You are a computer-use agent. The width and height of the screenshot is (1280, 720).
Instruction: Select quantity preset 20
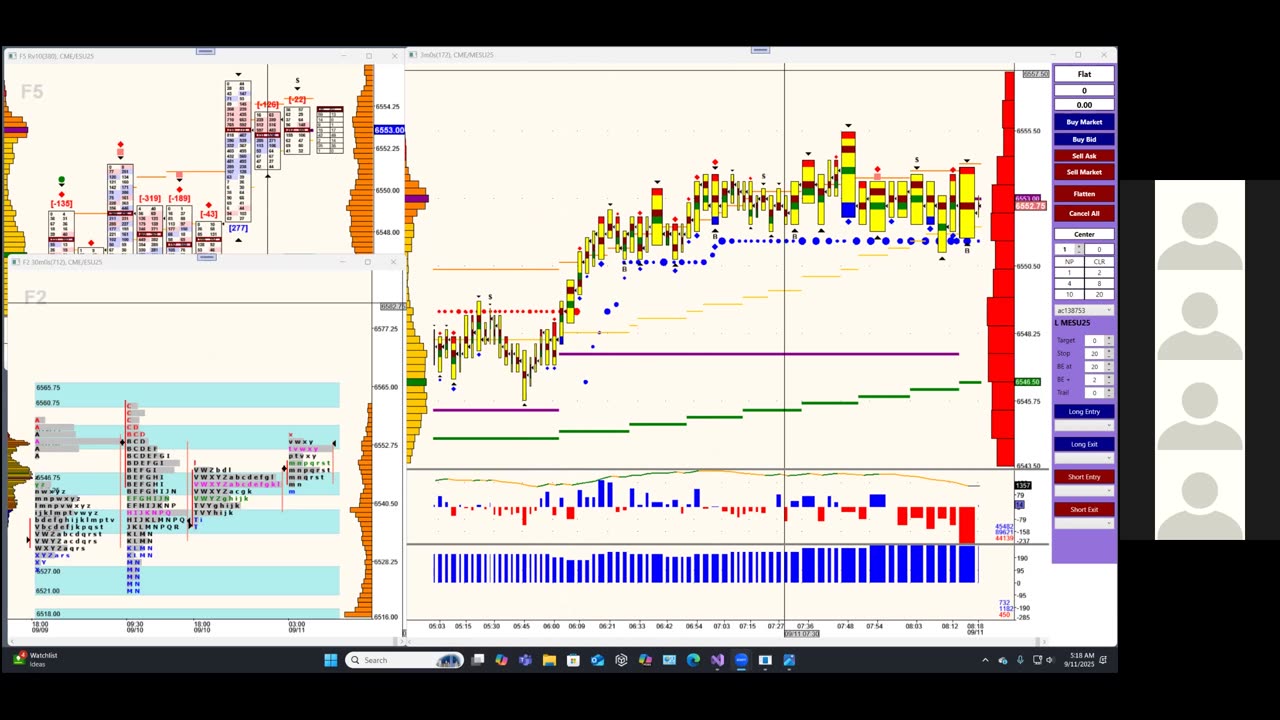1099,295
